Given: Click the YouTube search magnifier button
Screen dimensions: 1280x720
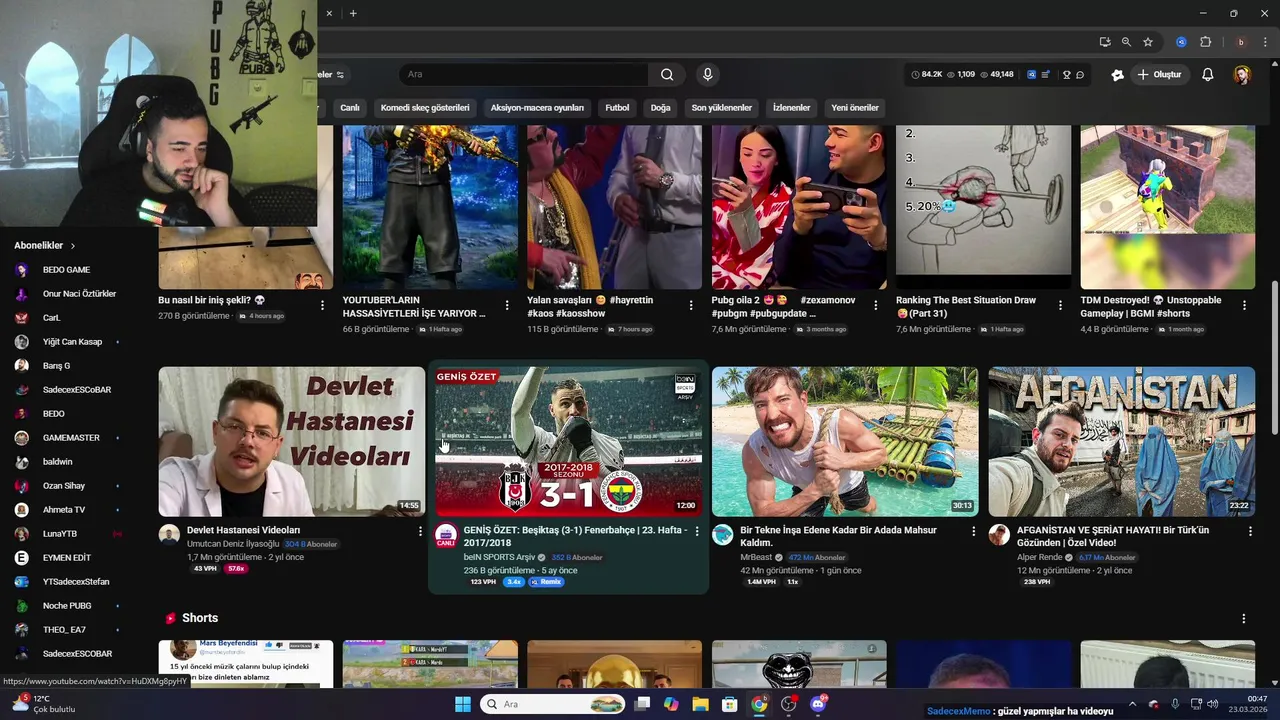Looking at the screenshot, I should tap(667, 75).
